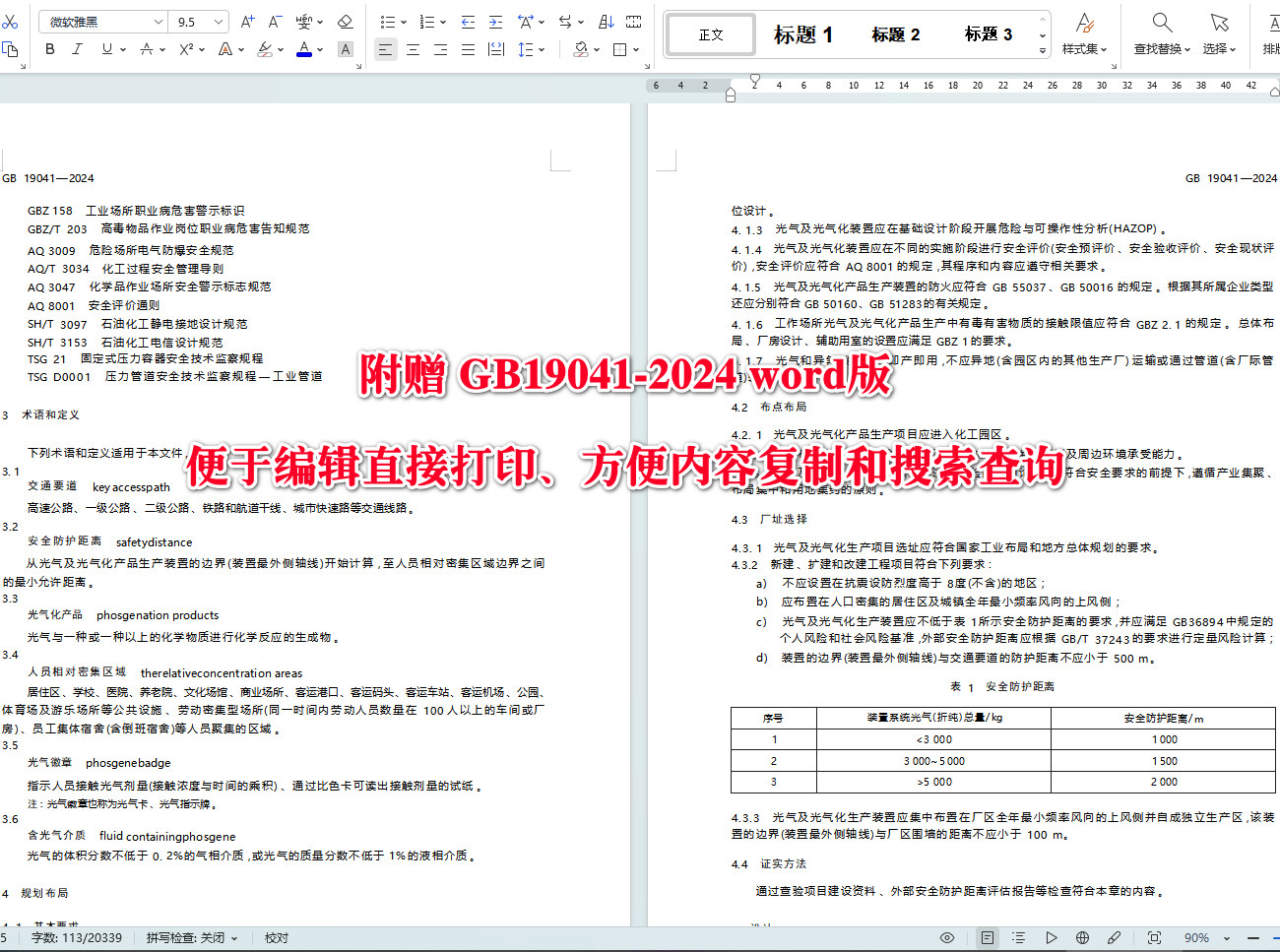Select the 正文 style
The width and height of the screenshot is (1280, 952).
click(x=711, y=34)
